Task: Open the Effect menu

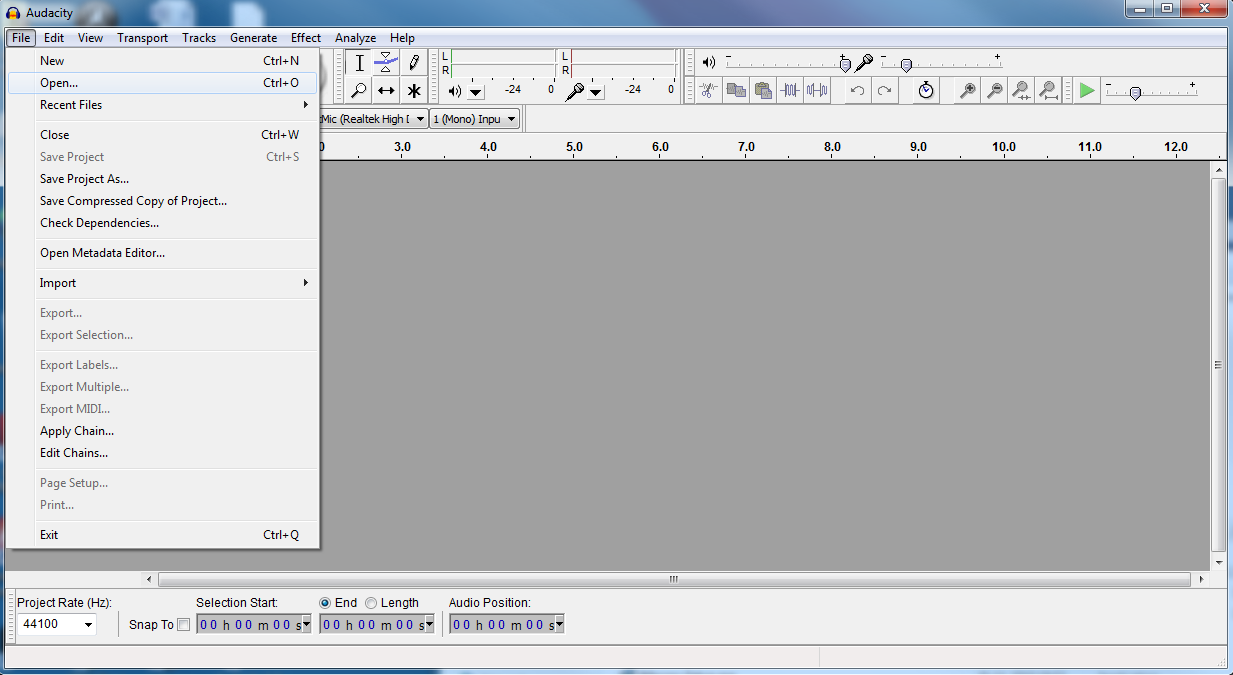Action: click(306, 38)
